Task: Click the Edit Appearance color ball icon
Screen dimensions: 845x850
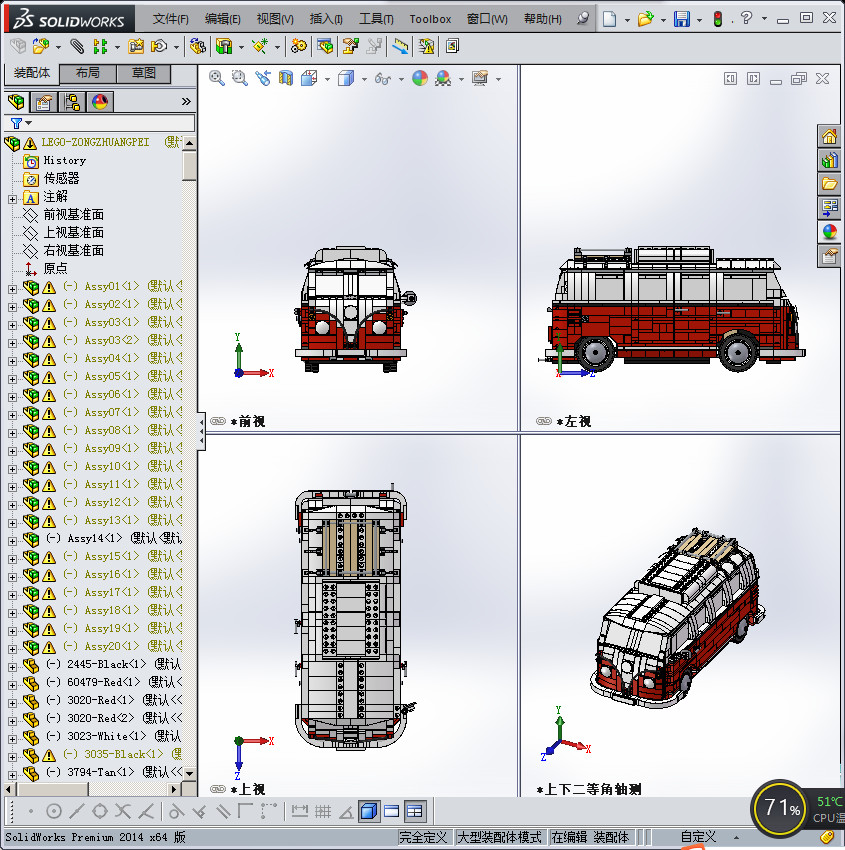Action: [420, 78]
